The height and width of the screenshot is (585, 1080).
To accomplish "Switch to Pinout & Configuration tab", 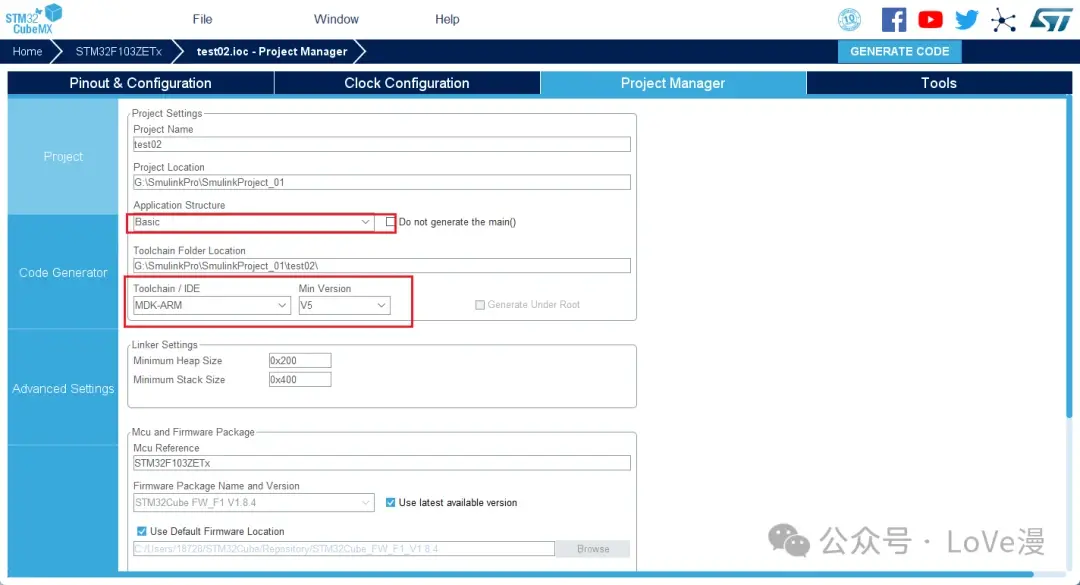I will point(141,83).
